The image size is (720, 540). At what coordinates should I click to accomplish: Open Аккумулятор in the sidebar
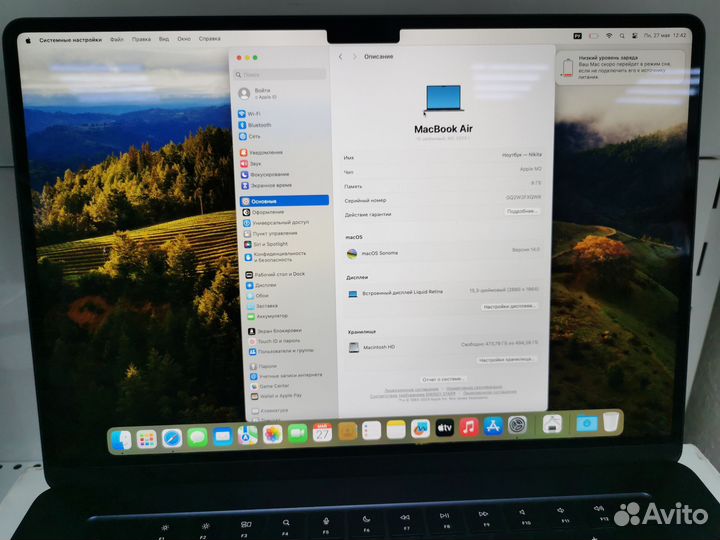coord(267,316)
